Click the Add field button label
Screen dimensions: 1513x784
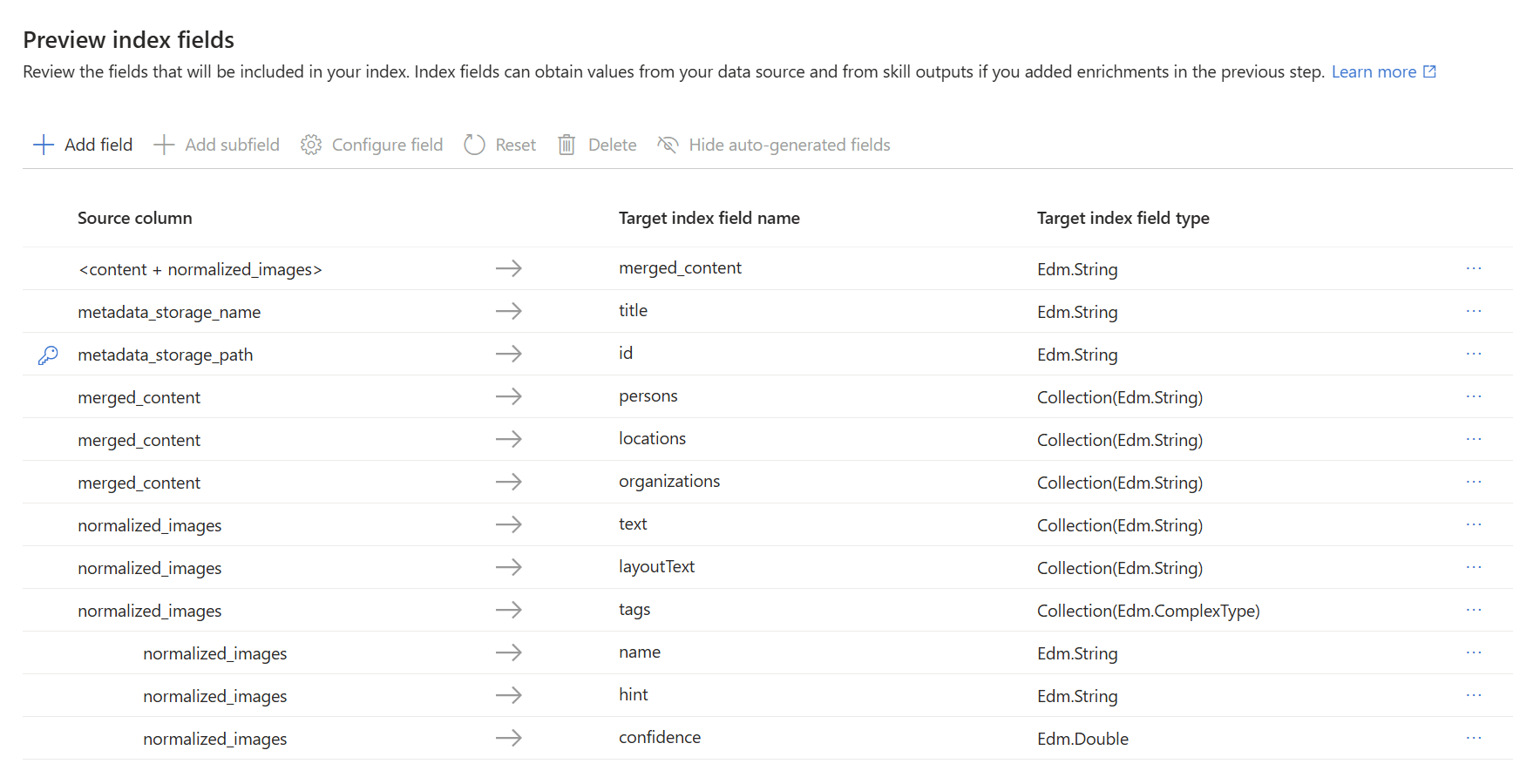coord(98,145)
